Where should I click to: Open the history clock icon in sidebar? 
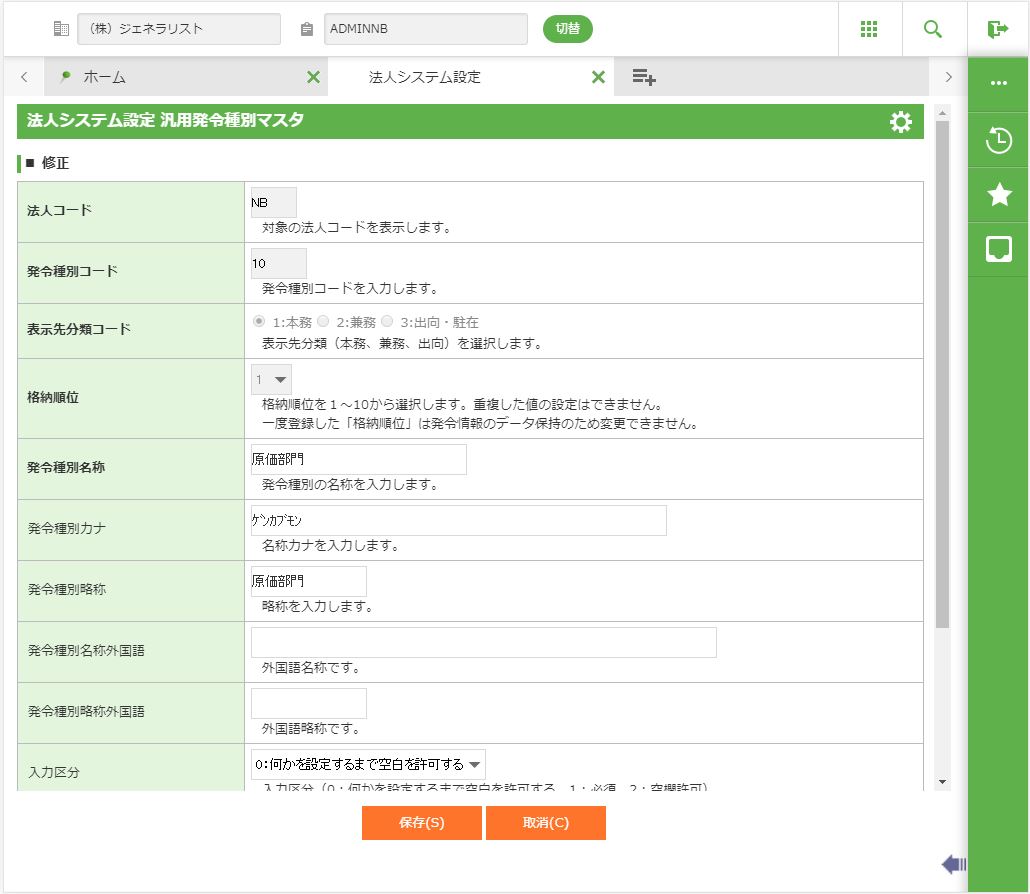click(x=999, y=141)
